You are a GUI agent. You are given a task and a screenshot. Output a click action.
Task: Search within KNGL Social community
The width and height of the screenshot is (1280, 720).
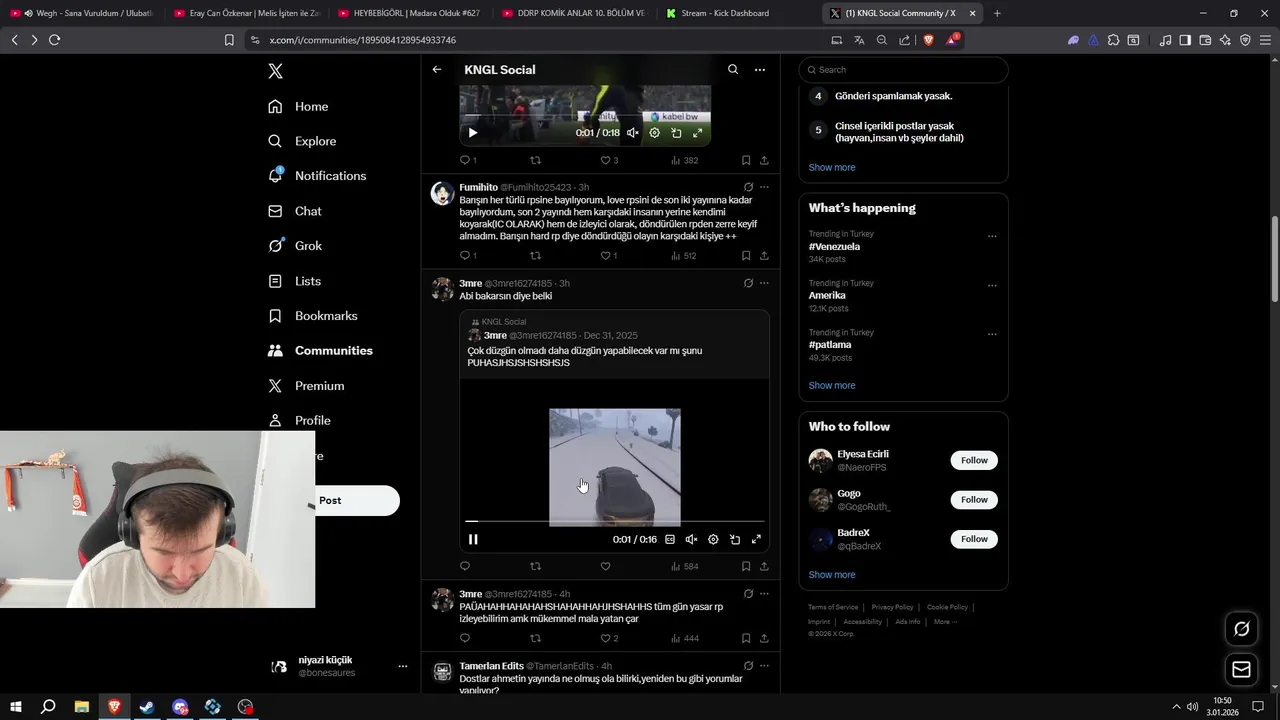point(733,70)
